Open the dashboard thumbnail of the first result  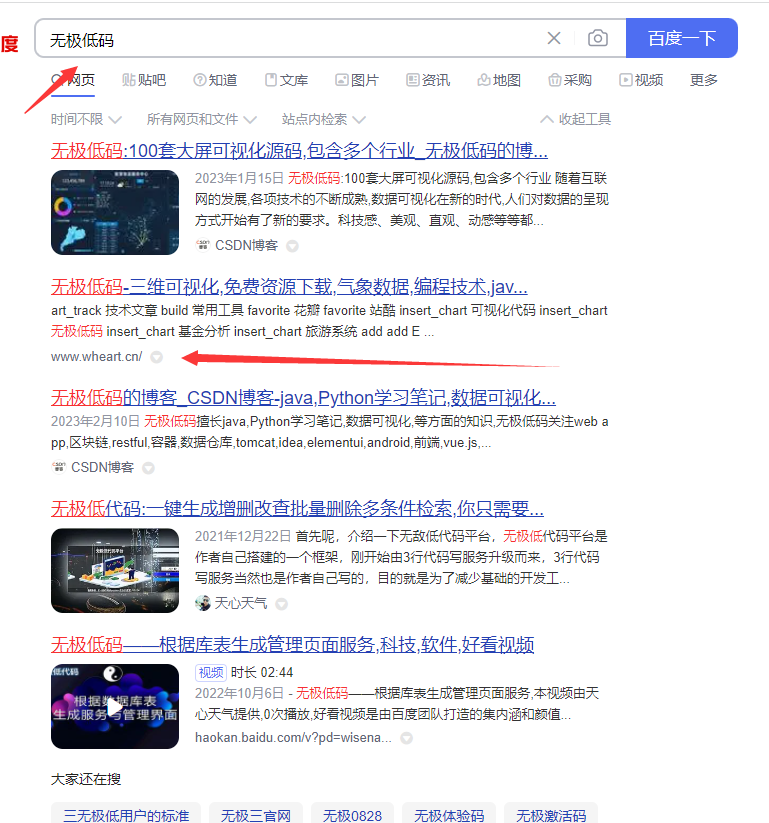[x=115, y=213]
